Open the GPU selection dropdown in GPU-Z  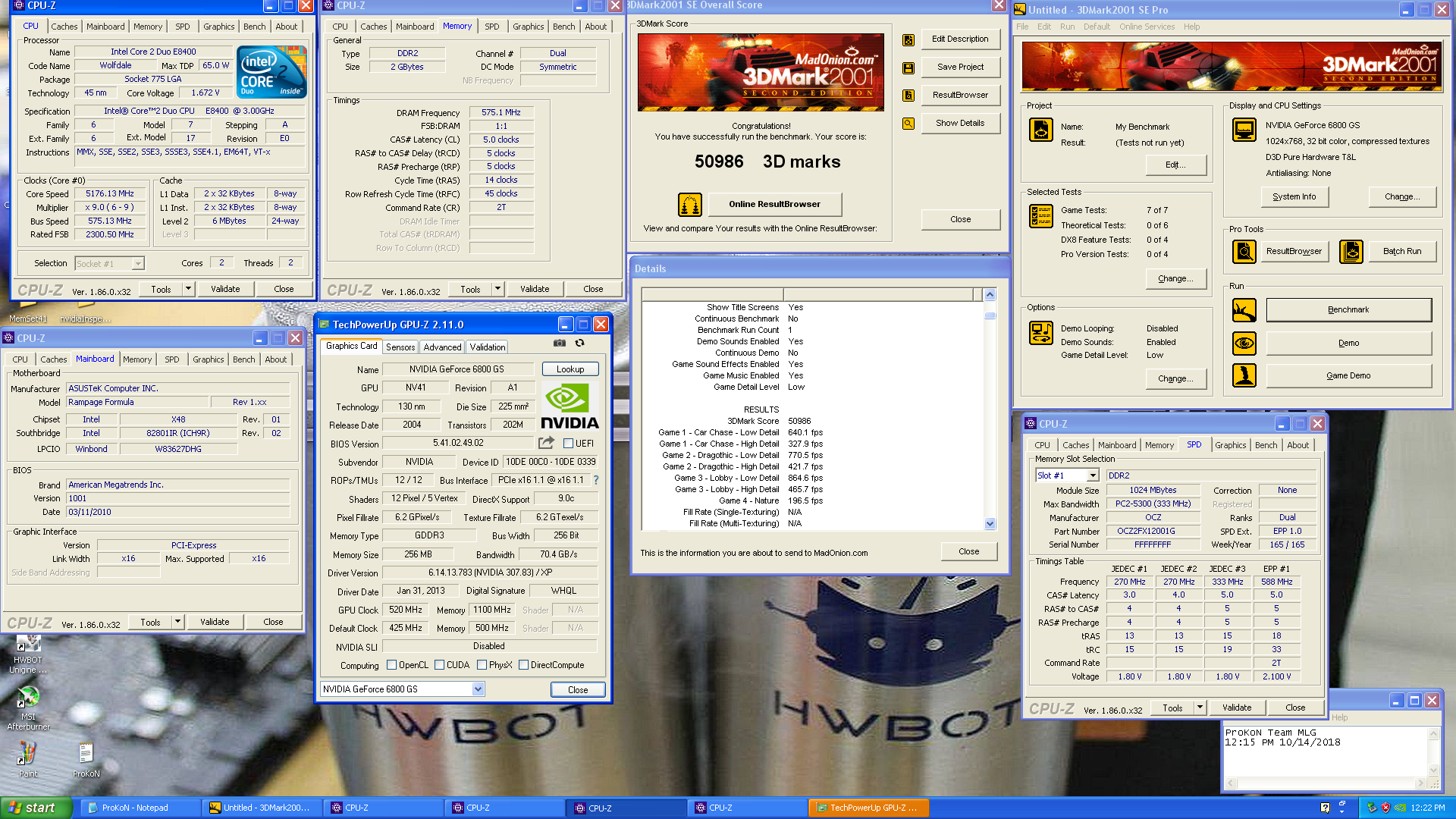pyautogui.click(x=478, y=689)
